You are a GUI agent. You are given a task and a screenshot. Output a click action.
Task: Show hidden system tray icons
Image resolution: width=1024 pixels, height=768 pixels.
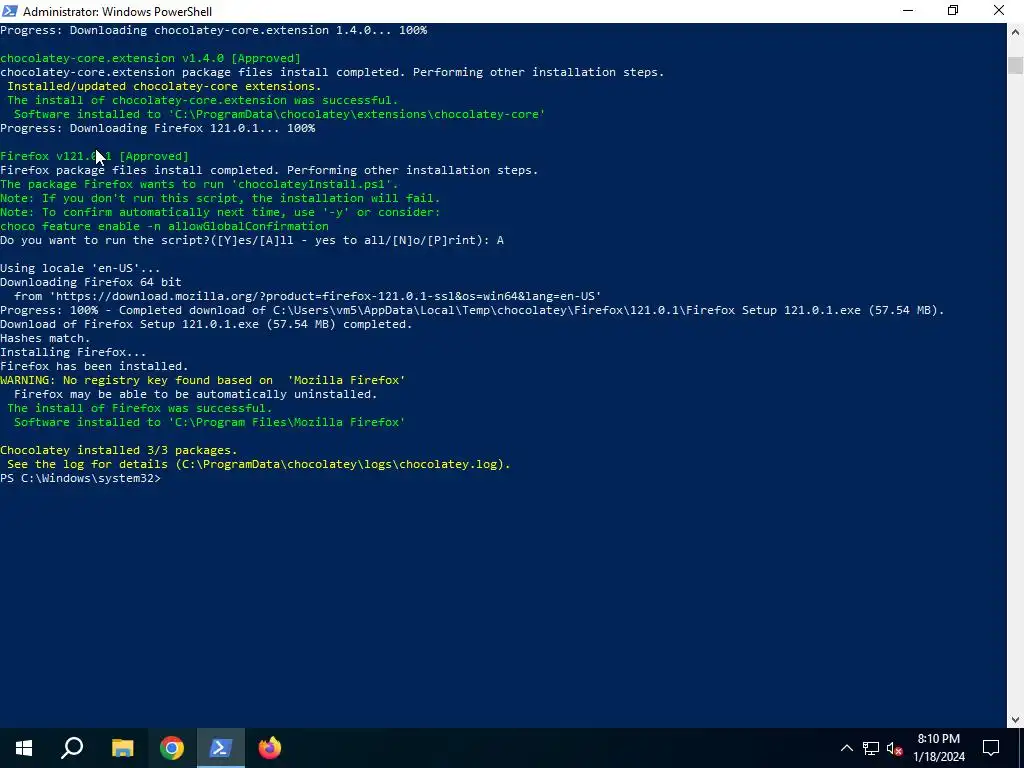point(846,748)
